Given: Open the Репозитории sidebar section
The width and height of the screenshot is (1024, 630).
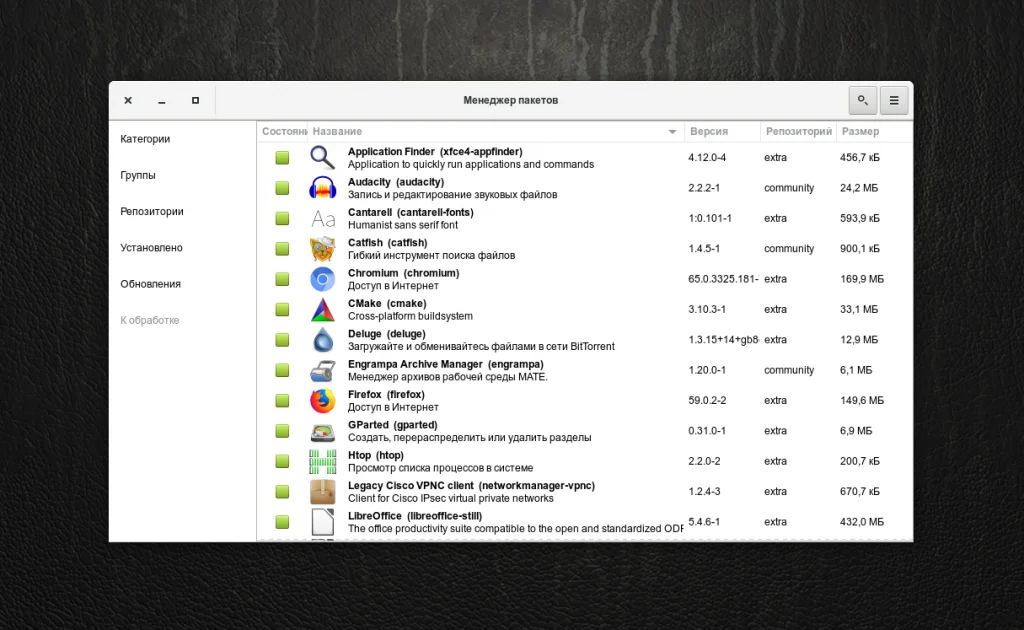Looking at the screenshot, I should (152, 212).
